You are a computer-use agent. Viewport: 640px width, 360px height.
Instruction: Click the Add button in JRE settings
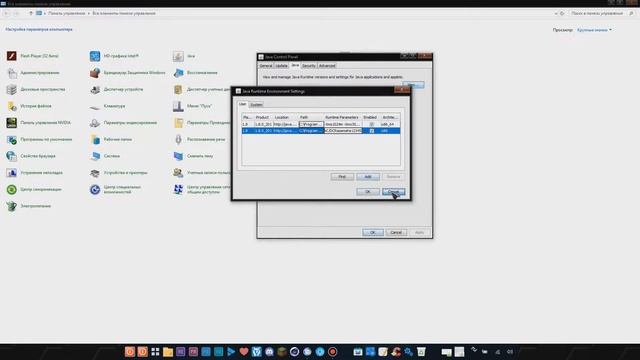pos(368,177)
